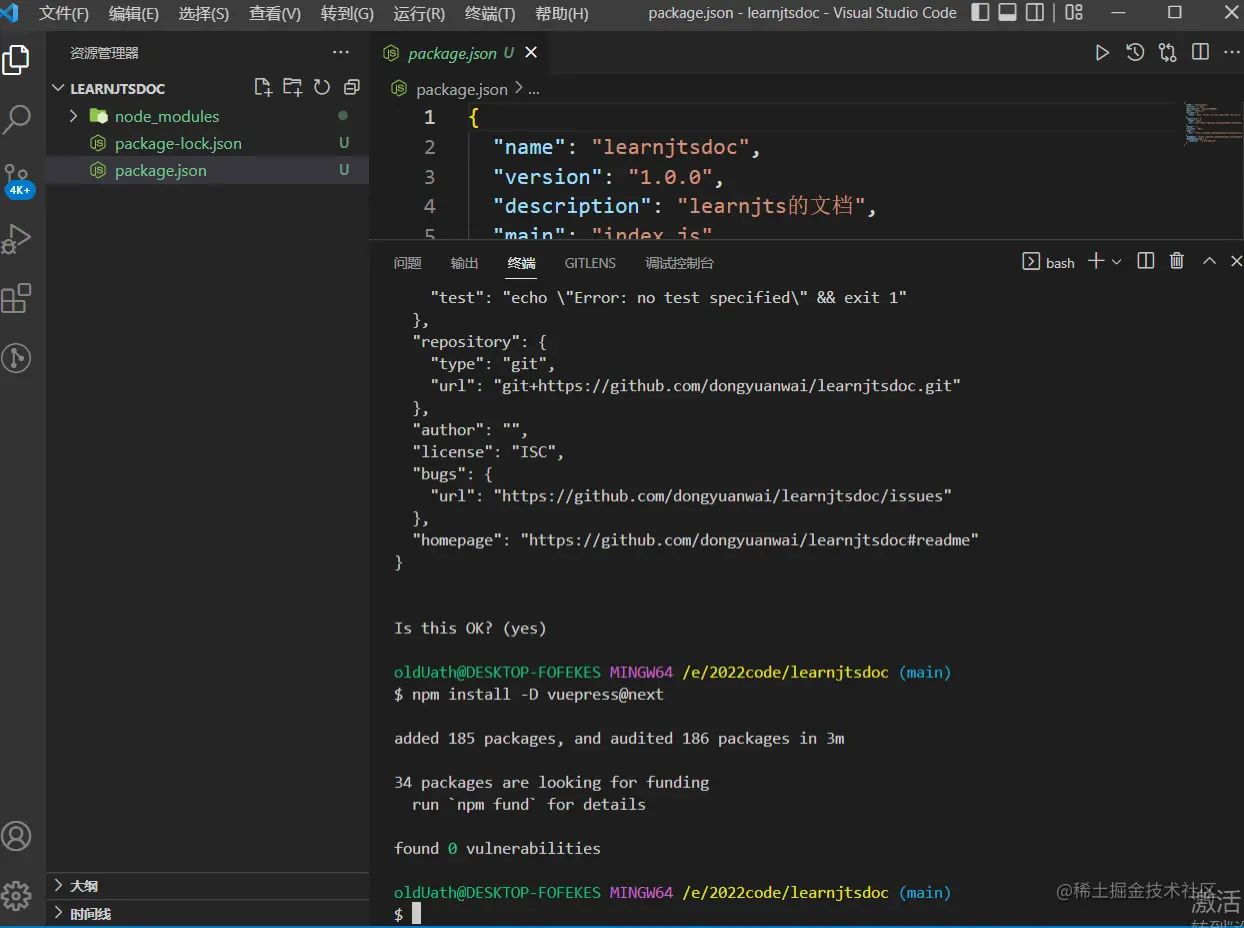Viewport: 1244px width, 928px height.
Task: Open explorer panel more actions menu
Action: pos(341,52)
